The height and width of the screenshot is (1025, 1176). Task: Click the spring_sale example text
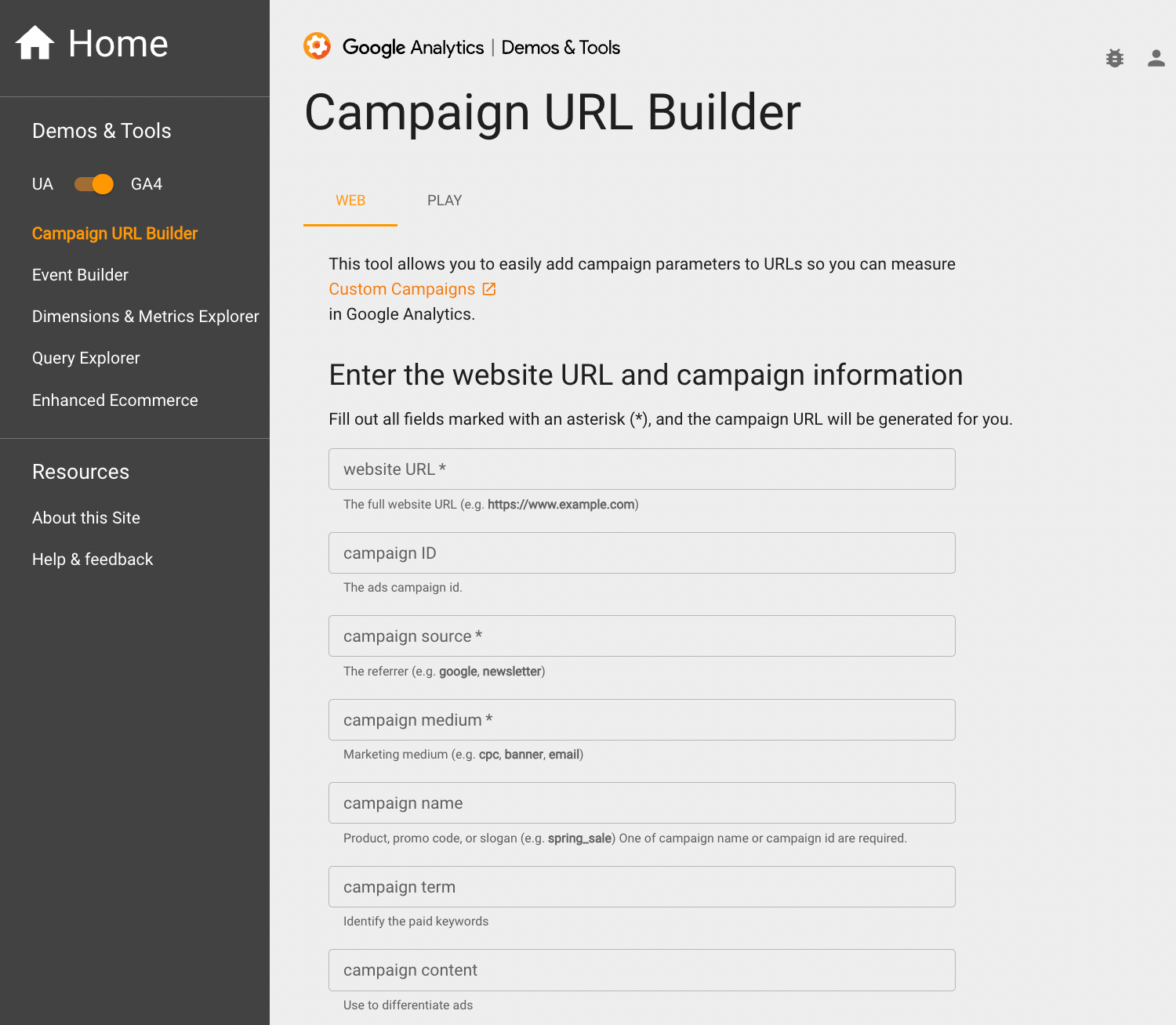pyautogui.click(x=579, y=838)
